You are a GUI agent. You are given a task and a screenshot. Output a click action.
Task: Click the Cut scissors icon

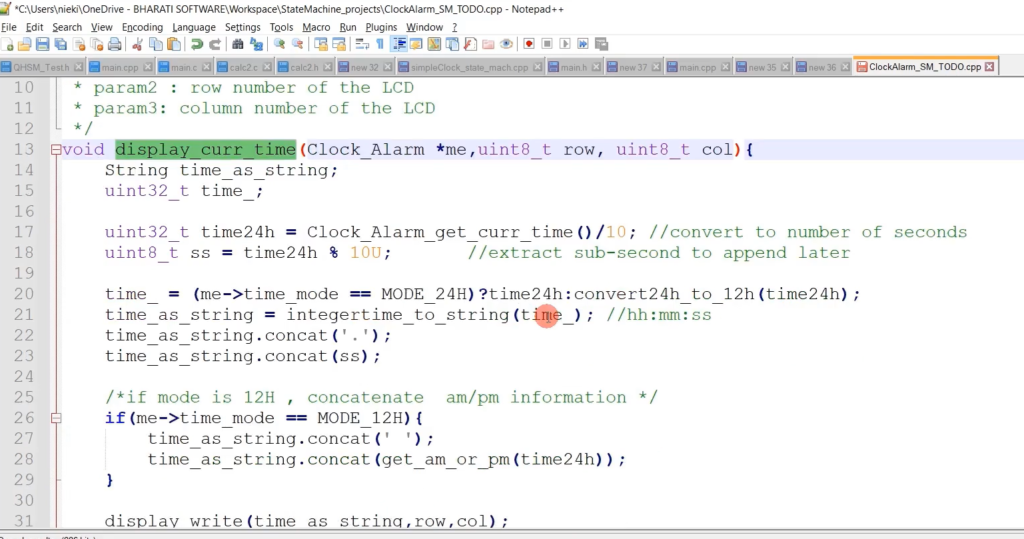coord(138,44)
